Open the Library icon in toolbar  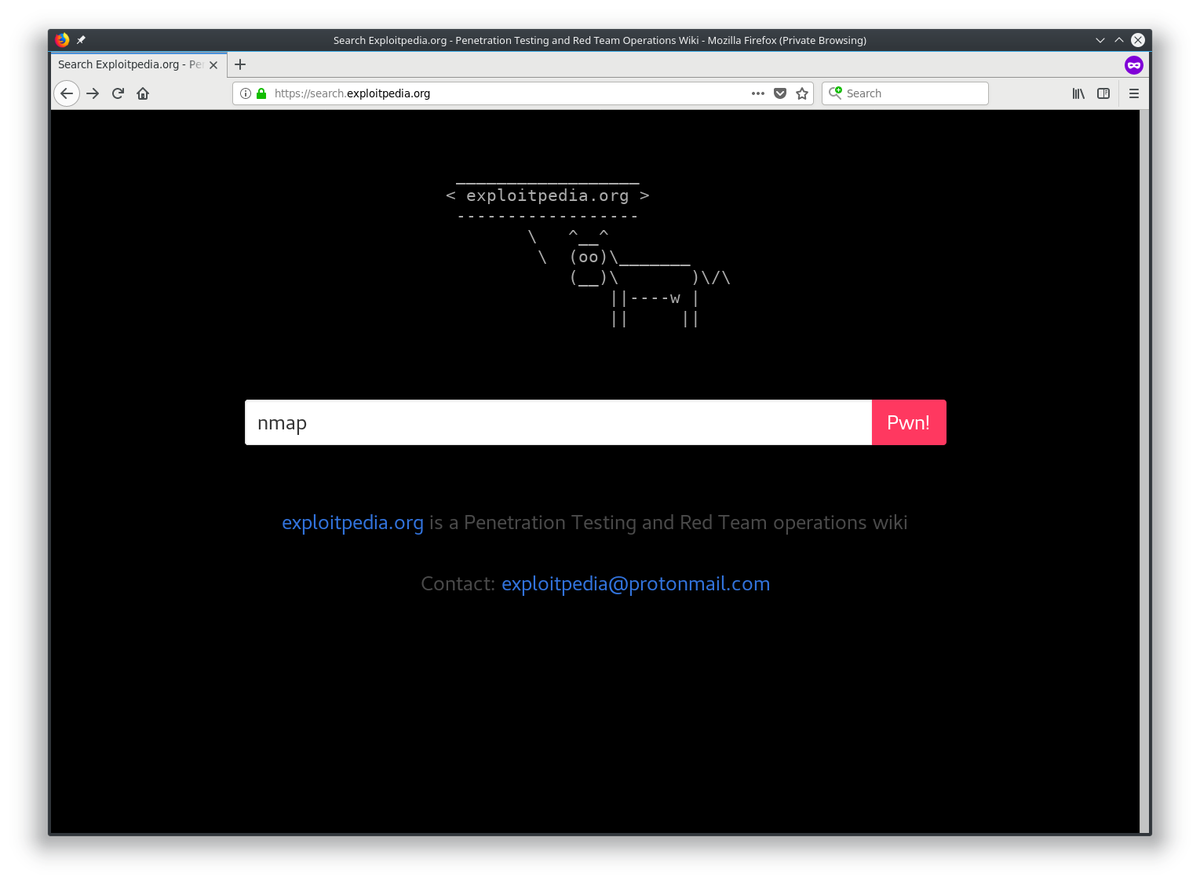pyautogui.click(x=1078, y=93)
